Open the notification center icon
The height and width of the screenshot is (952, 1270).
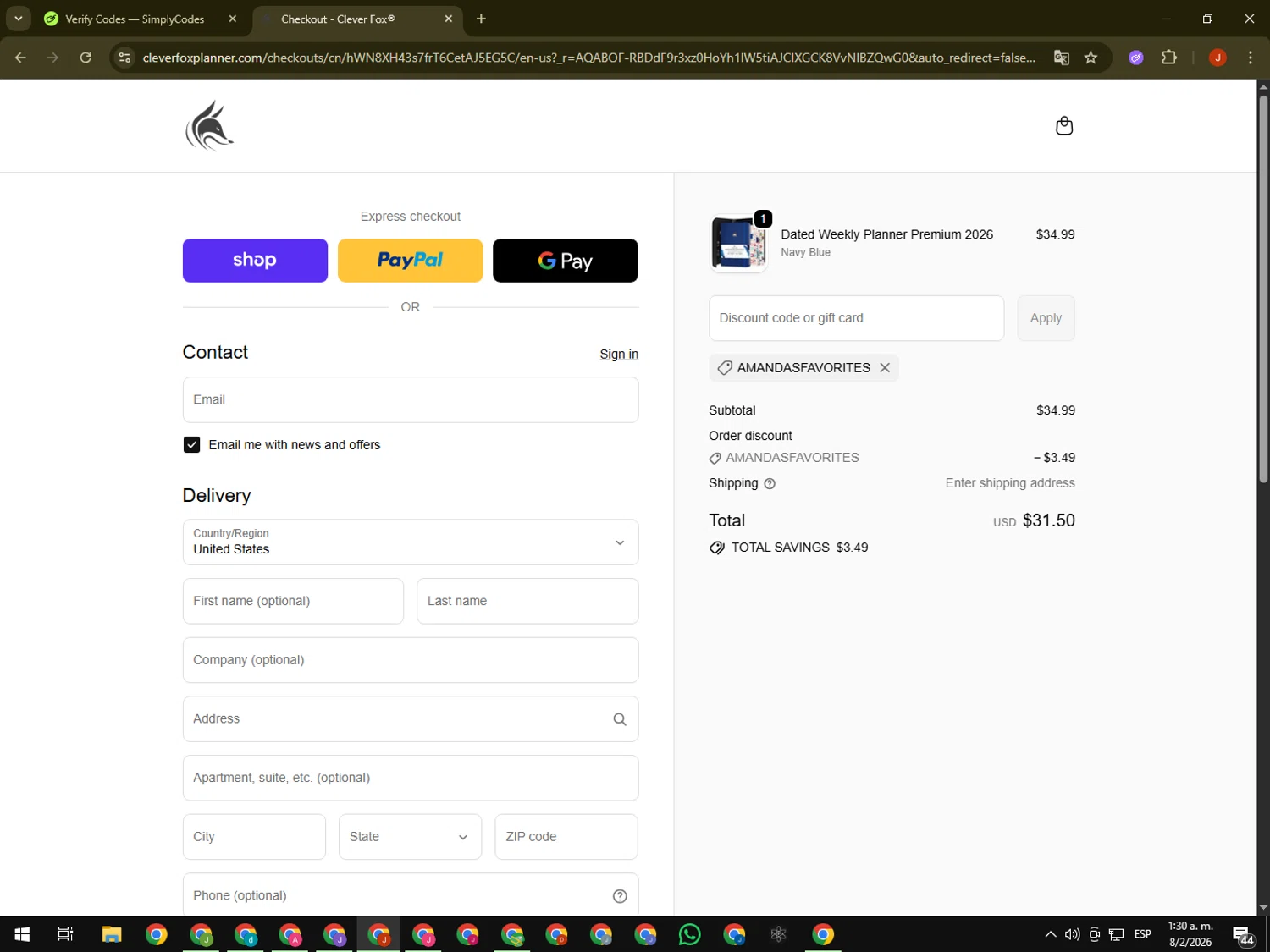[x=1243, y=935]
